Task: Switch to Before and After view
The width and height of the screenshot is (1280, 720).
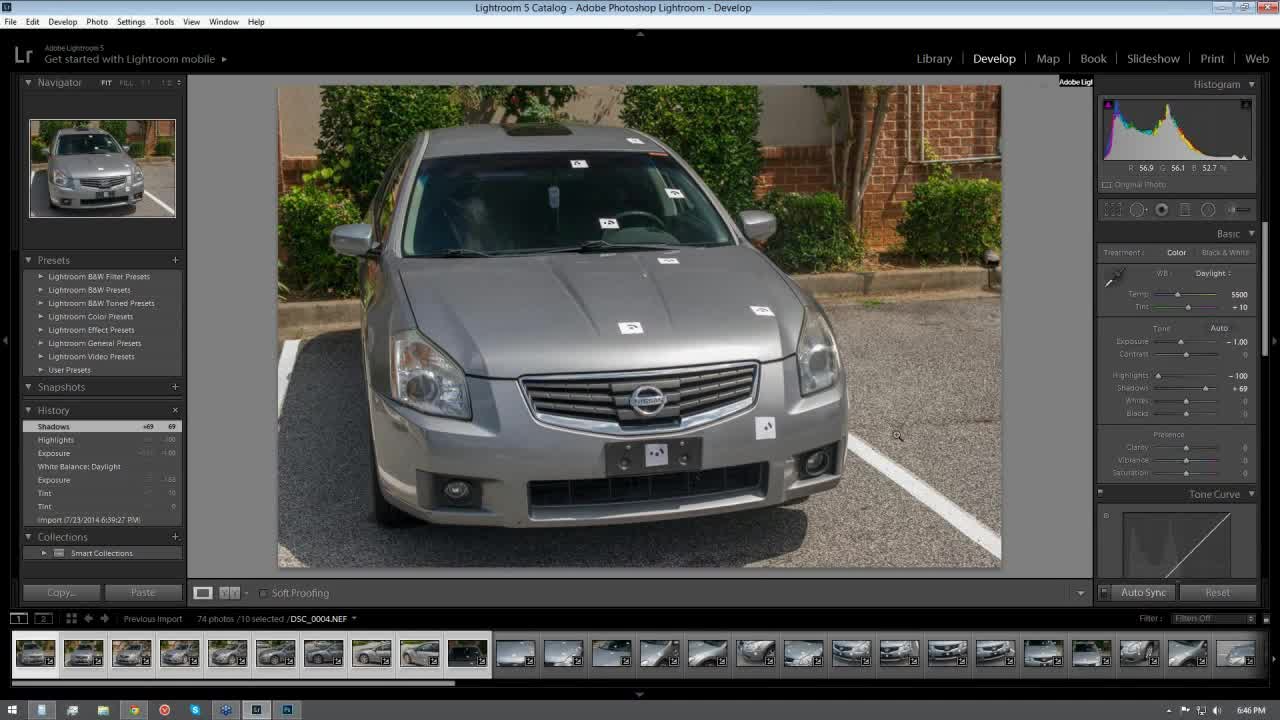Action: pos(229,593)
